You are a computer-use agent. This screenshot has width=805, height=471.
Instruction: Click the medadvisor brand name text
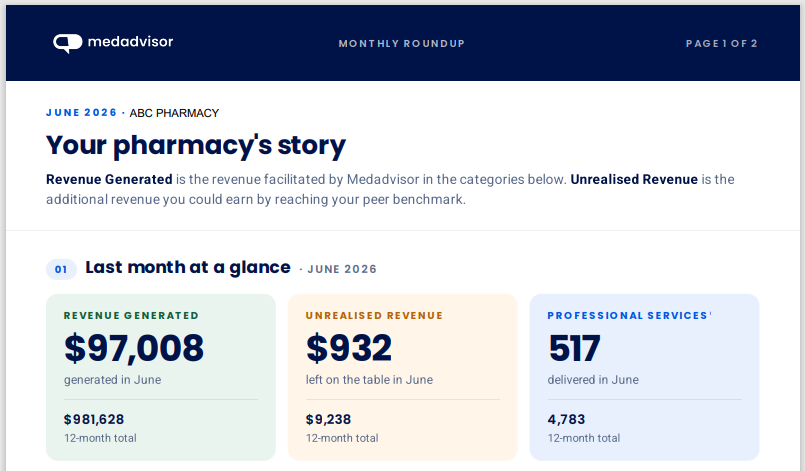pos(130,42)
